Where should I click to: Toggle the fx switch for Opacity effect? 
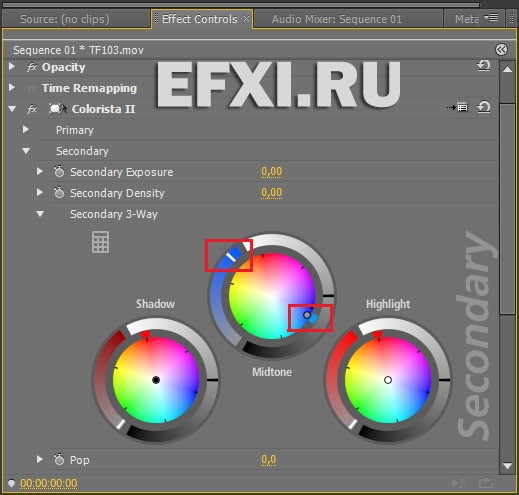(32, 67)
